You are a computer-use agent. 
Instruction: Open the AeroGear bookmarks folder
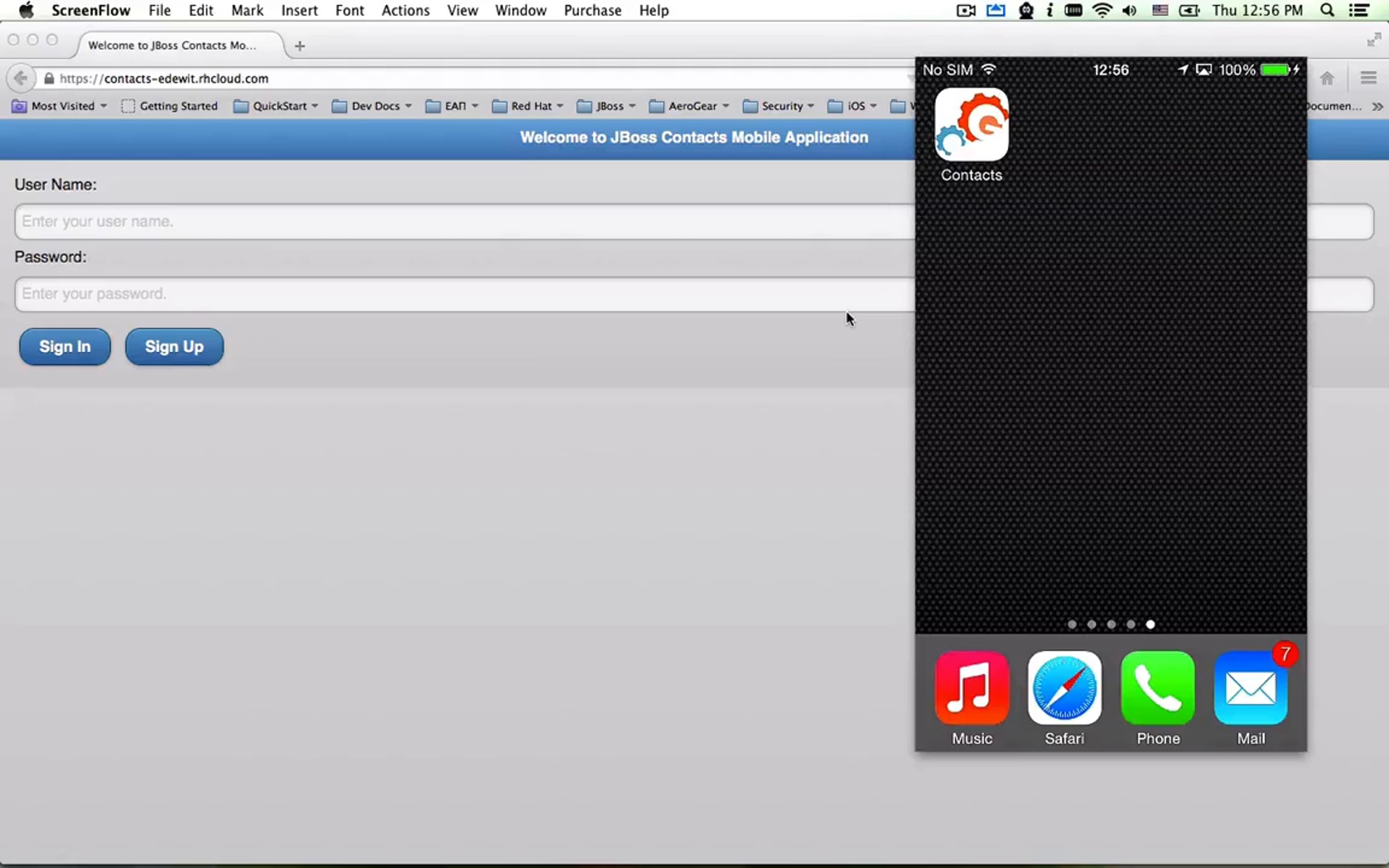point(689,106)
